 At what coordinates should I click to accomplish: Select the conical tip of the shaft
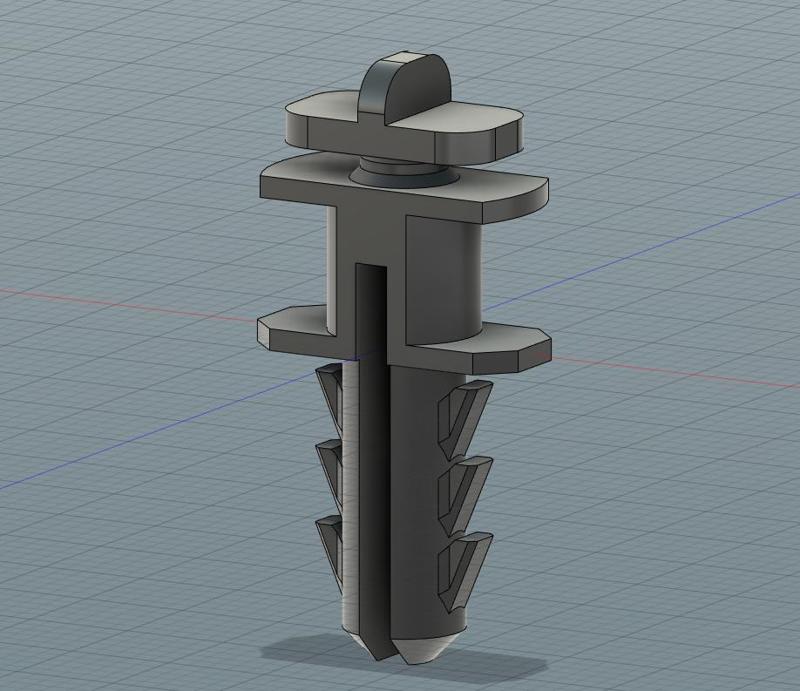click(428, 647)
